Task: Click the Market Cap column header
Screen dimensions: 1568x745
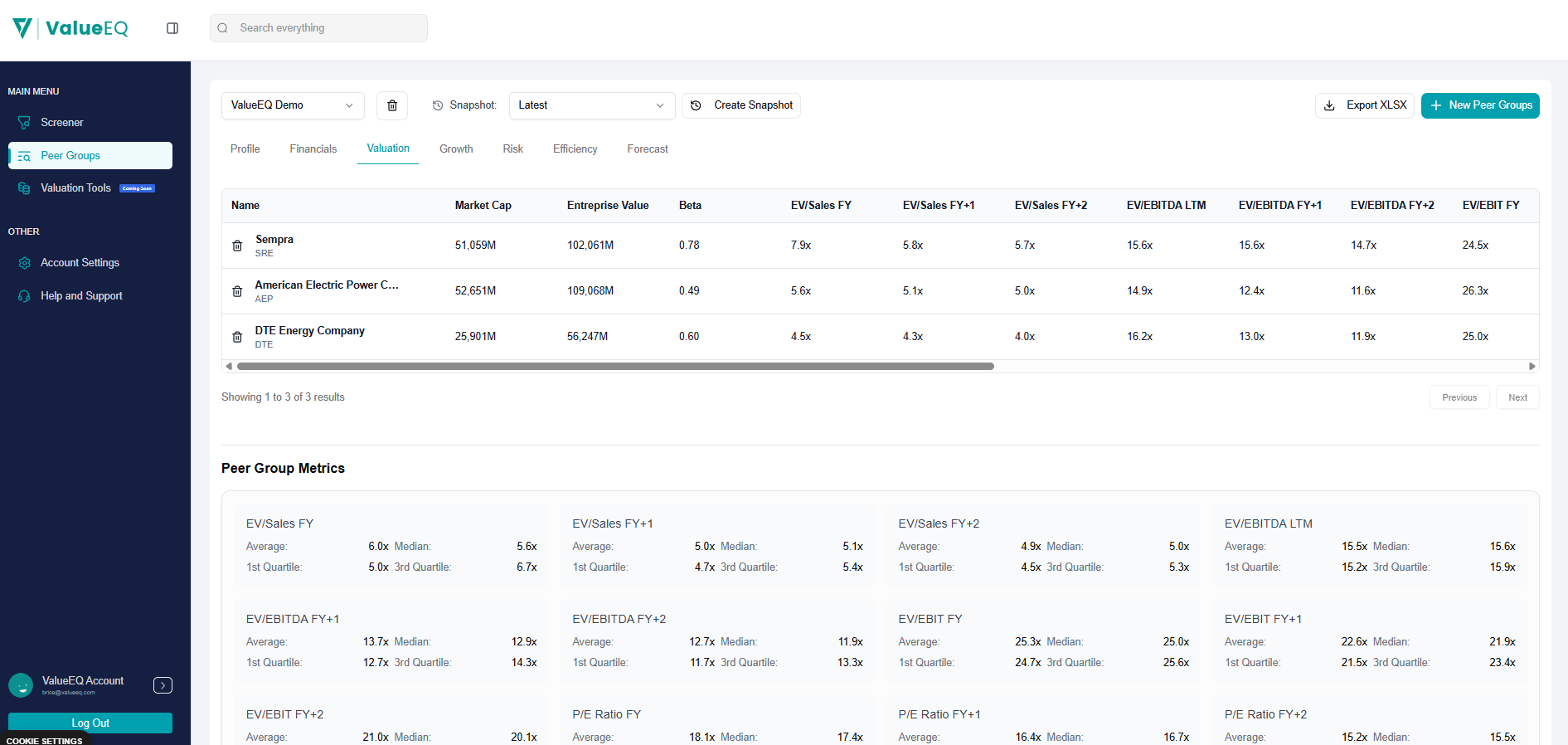Action: [483, 206]
